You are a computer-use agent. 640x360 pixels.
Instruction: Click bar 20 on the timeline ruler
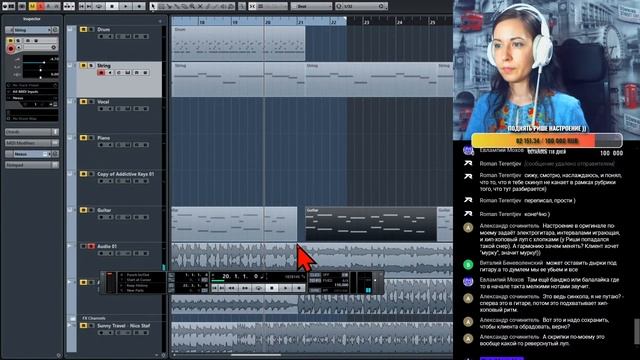[x=268, y=22]
